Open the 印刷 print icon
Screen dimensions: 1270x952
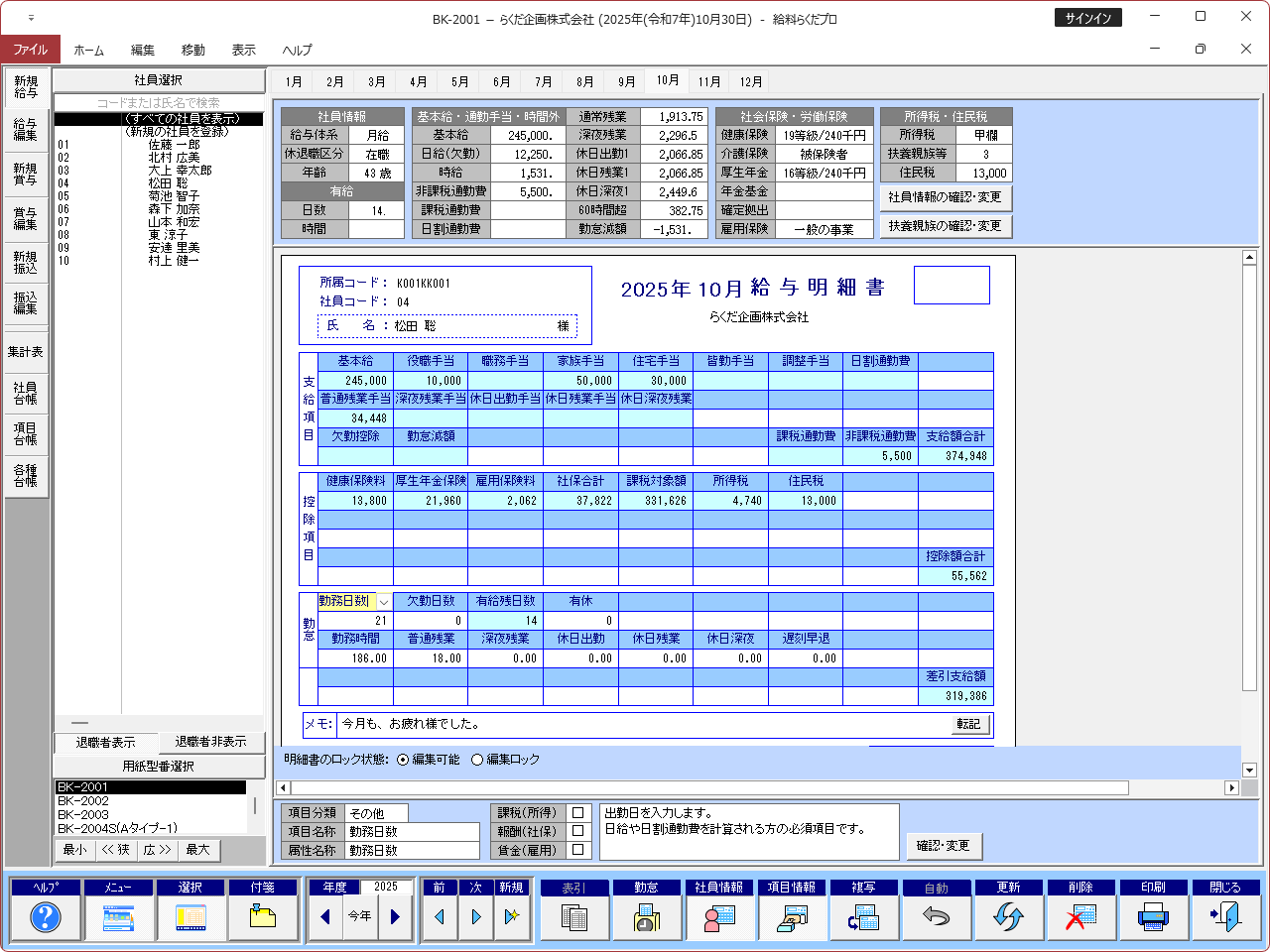tap(1154, 917)
